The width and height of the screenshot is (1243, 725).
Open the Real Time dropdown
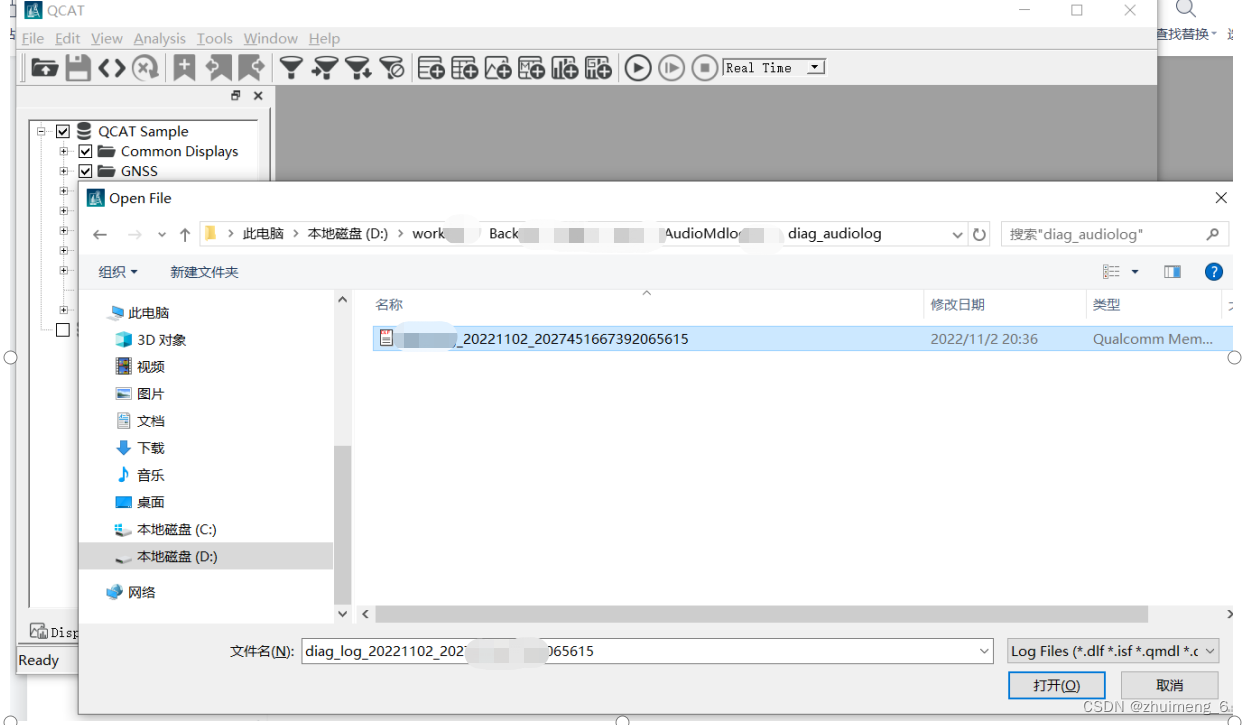pyautogui.click(x=815, y=67)
